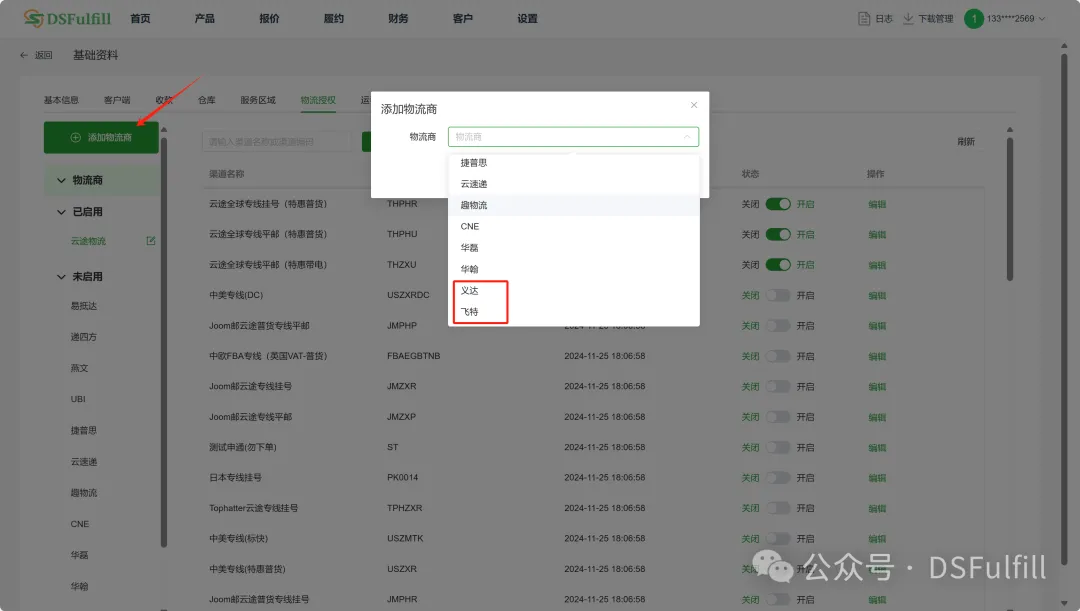Open the 报价 top menu

[269, 19]
